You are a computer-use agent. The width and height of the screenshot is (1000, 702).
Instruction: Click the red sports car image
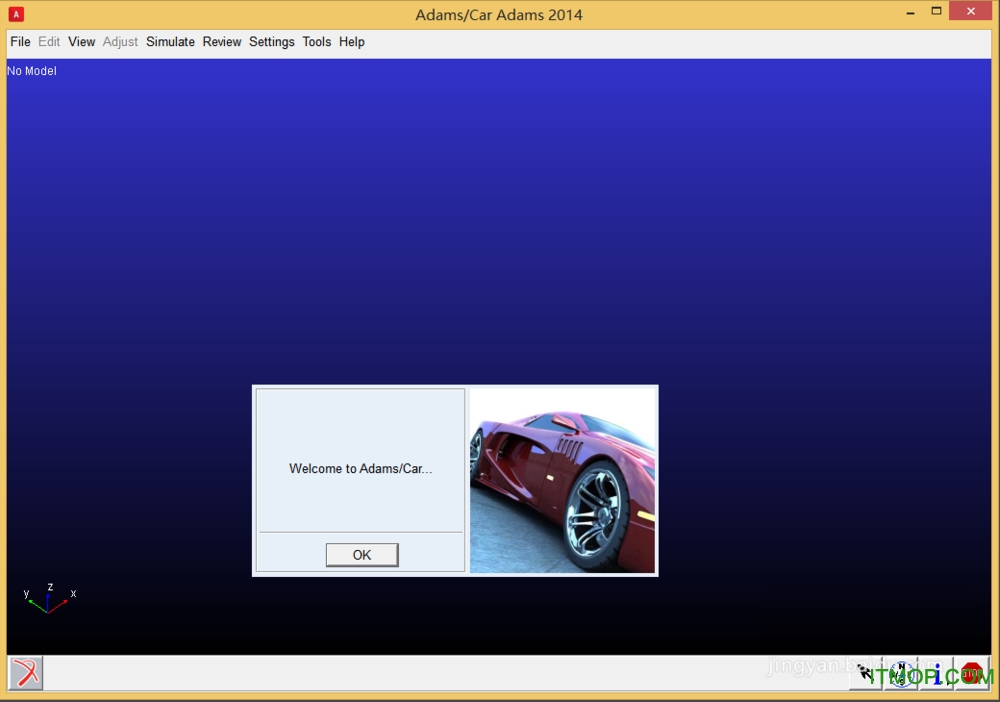pyautogui.click(x=562, y=481)
